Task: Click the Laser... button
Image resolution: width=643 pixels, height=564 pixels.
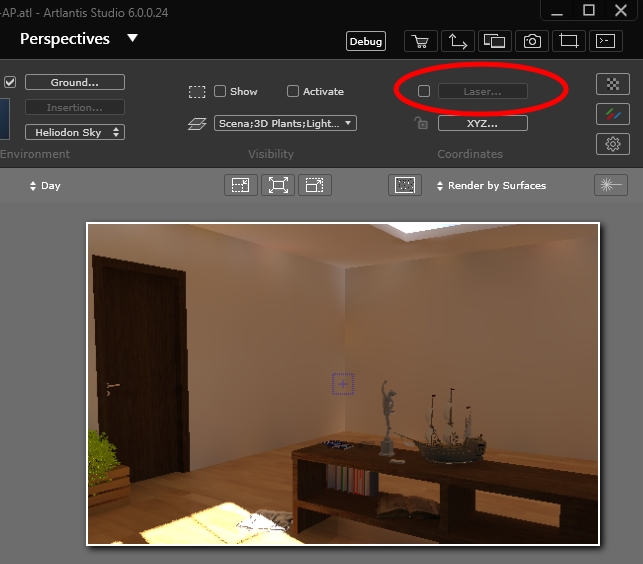Action: point(483,91)
